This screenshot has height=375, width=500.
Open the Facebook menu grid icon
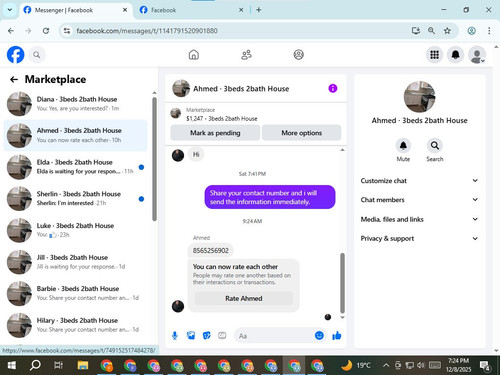434,55
